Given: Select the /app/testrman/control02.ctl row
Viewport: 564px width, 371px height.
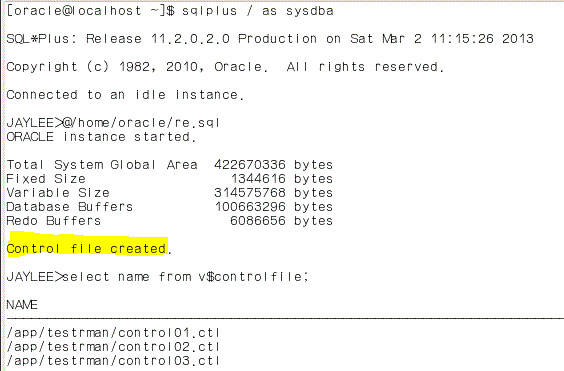Looking at the screenshot, I should tap(113, 347).
